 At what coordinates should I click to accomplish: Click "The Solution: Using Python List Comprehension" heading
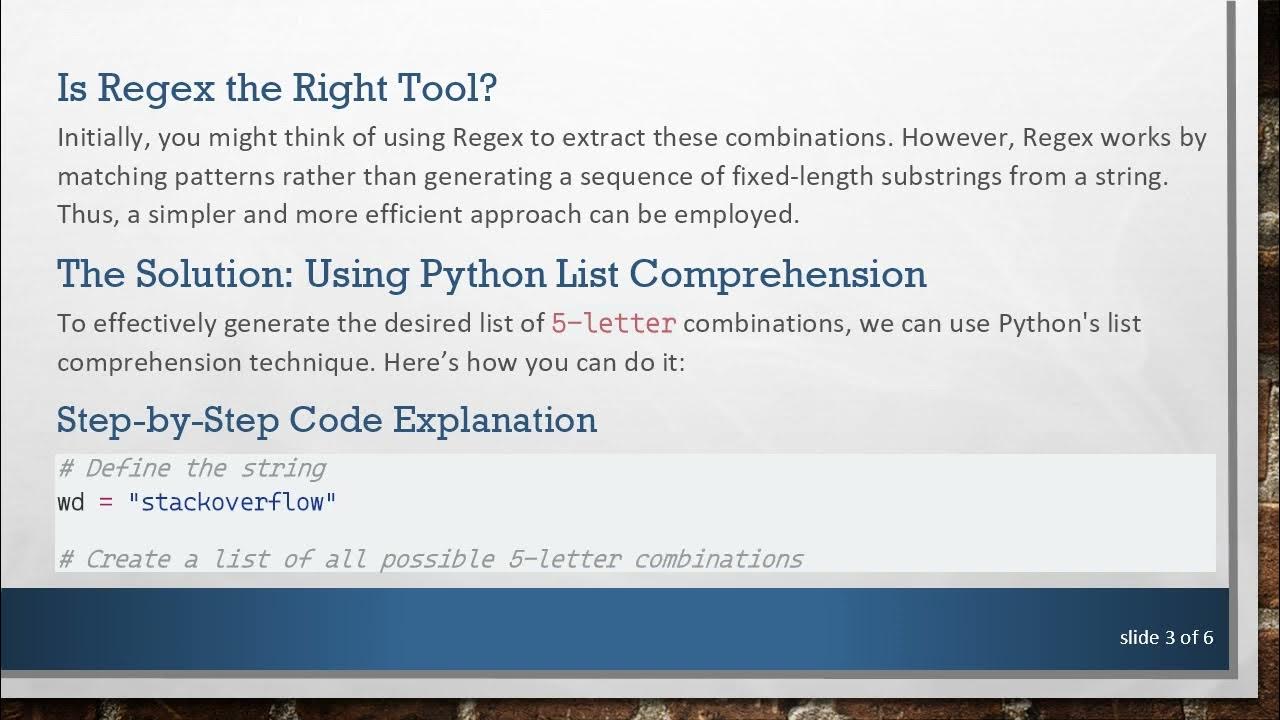coord(491,274)
